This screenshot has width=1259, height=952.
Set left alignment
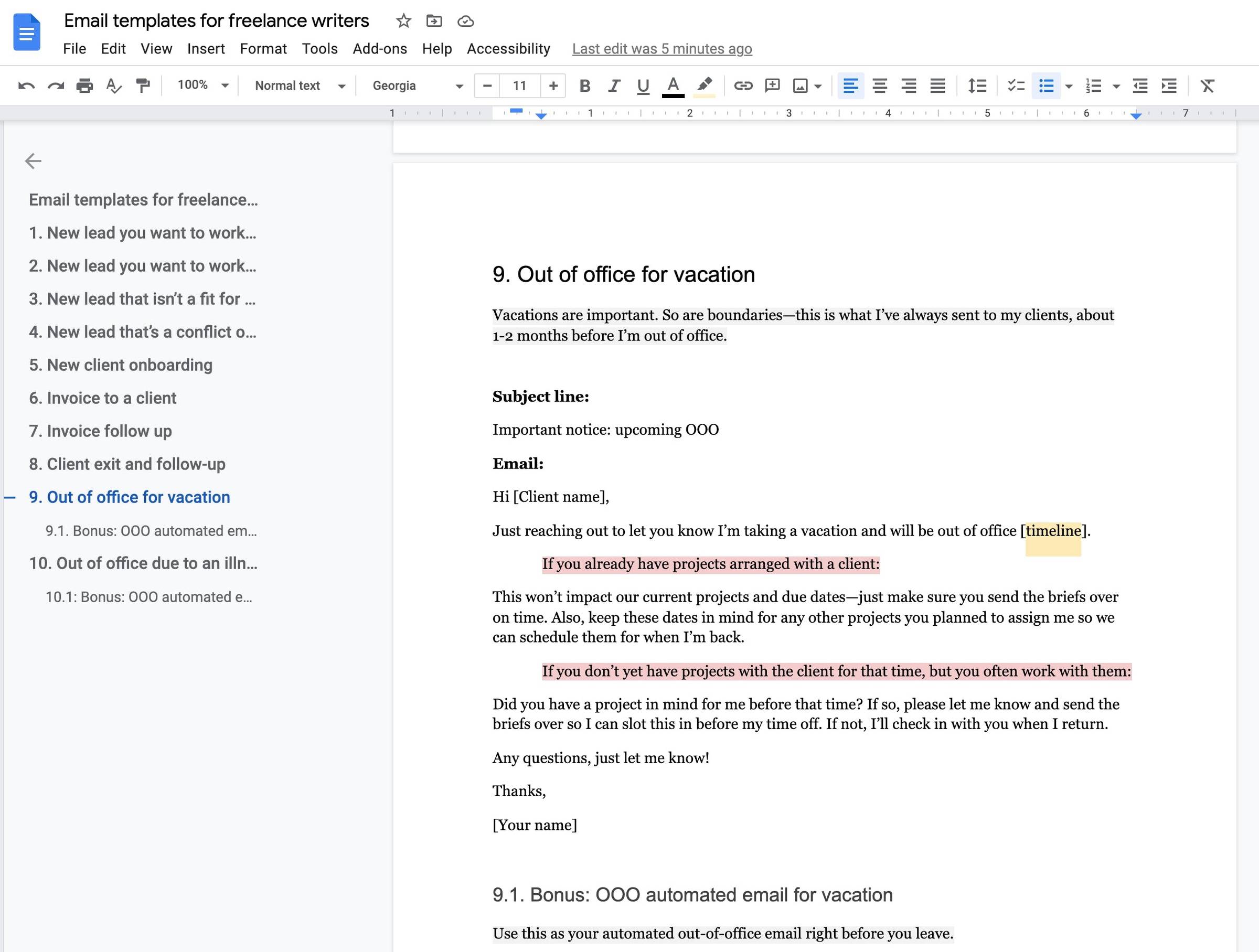tap(850, 86)
